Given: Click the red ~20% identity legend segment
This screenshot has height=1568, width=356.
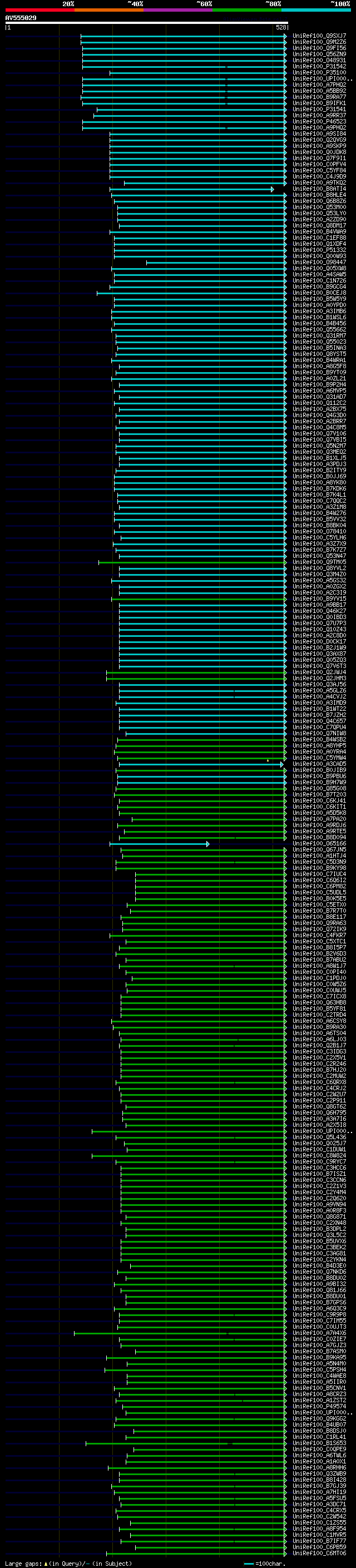Looking at the screenshot, I should tap(39, 10).
